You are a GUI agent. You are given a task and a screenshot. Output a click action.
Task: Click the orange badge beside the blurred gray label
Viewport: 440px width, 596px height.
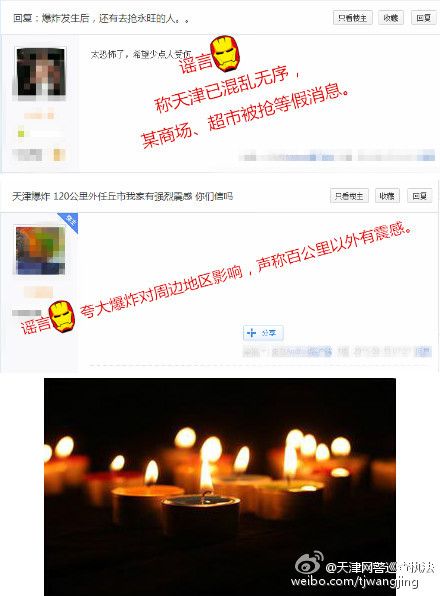[59, 155]
